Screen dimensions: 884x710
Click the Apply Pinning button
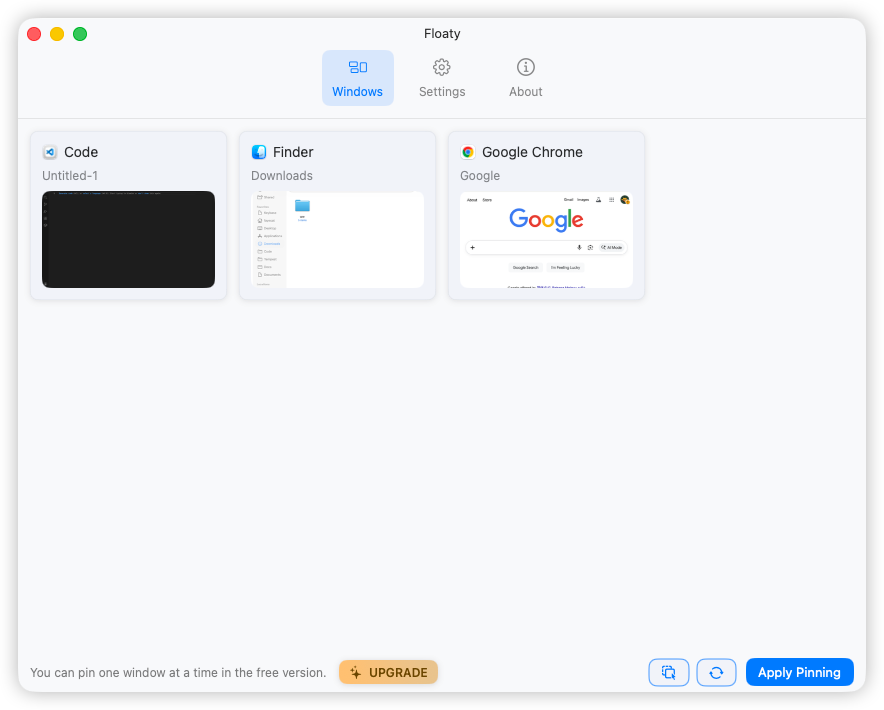pos(799,672)
